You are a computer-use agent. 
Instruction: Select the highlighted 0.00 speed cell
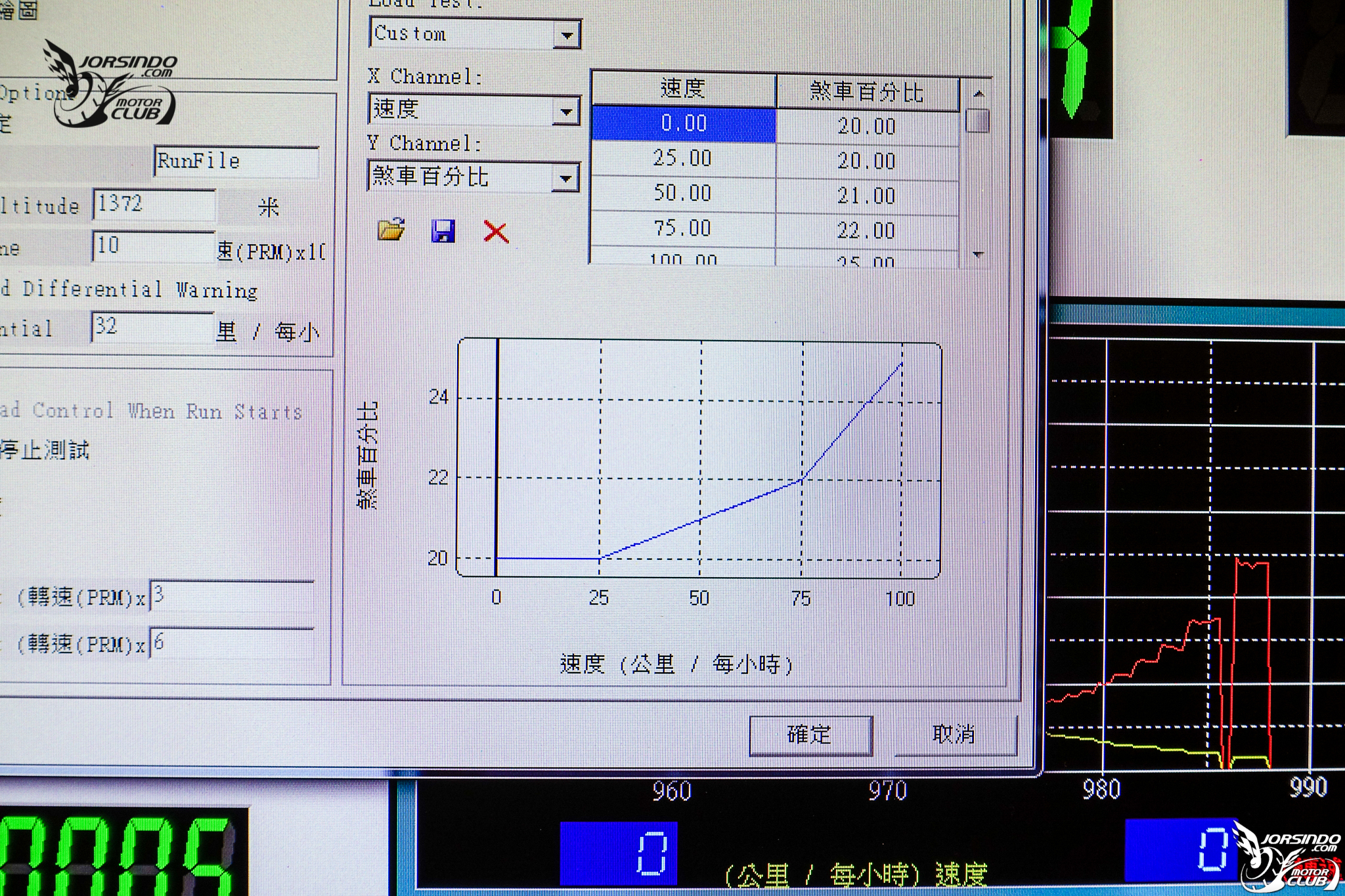pyautogui.click(x=684, y=123)
